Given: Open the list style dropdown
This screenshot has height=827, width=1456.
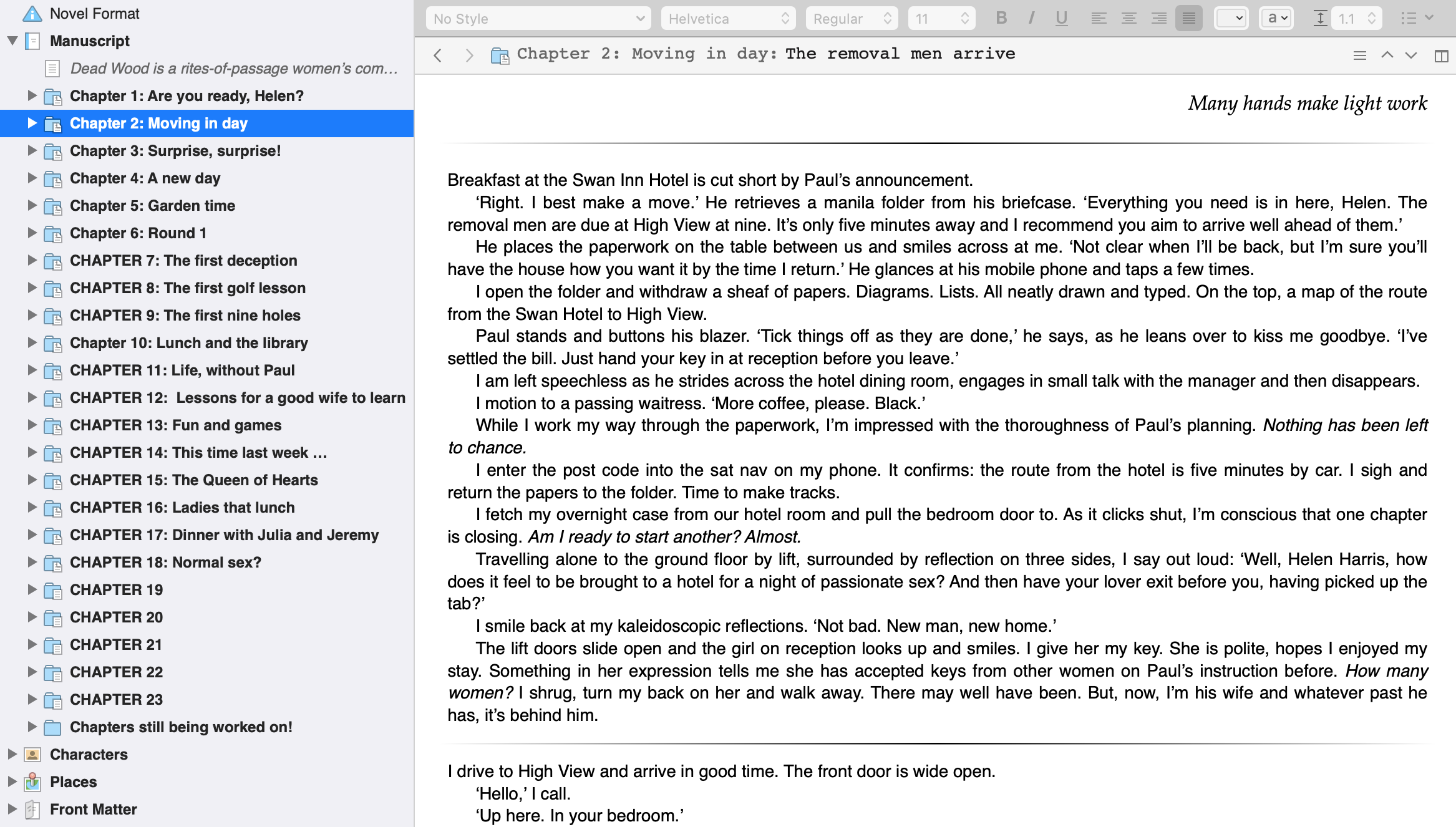Looking at the screenshot, I should point(1416,18).
